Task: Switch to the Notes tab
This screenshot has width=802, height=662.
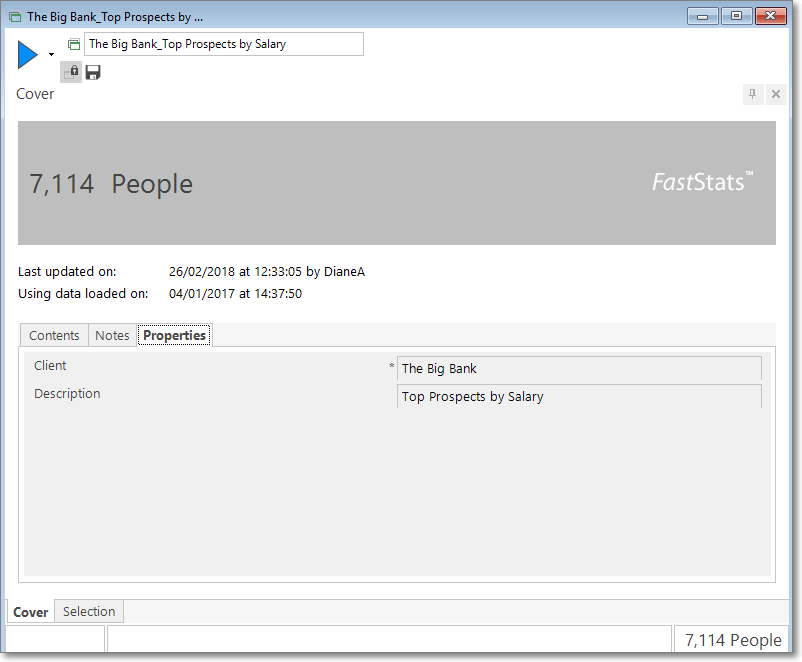Action: pos(112,336)
